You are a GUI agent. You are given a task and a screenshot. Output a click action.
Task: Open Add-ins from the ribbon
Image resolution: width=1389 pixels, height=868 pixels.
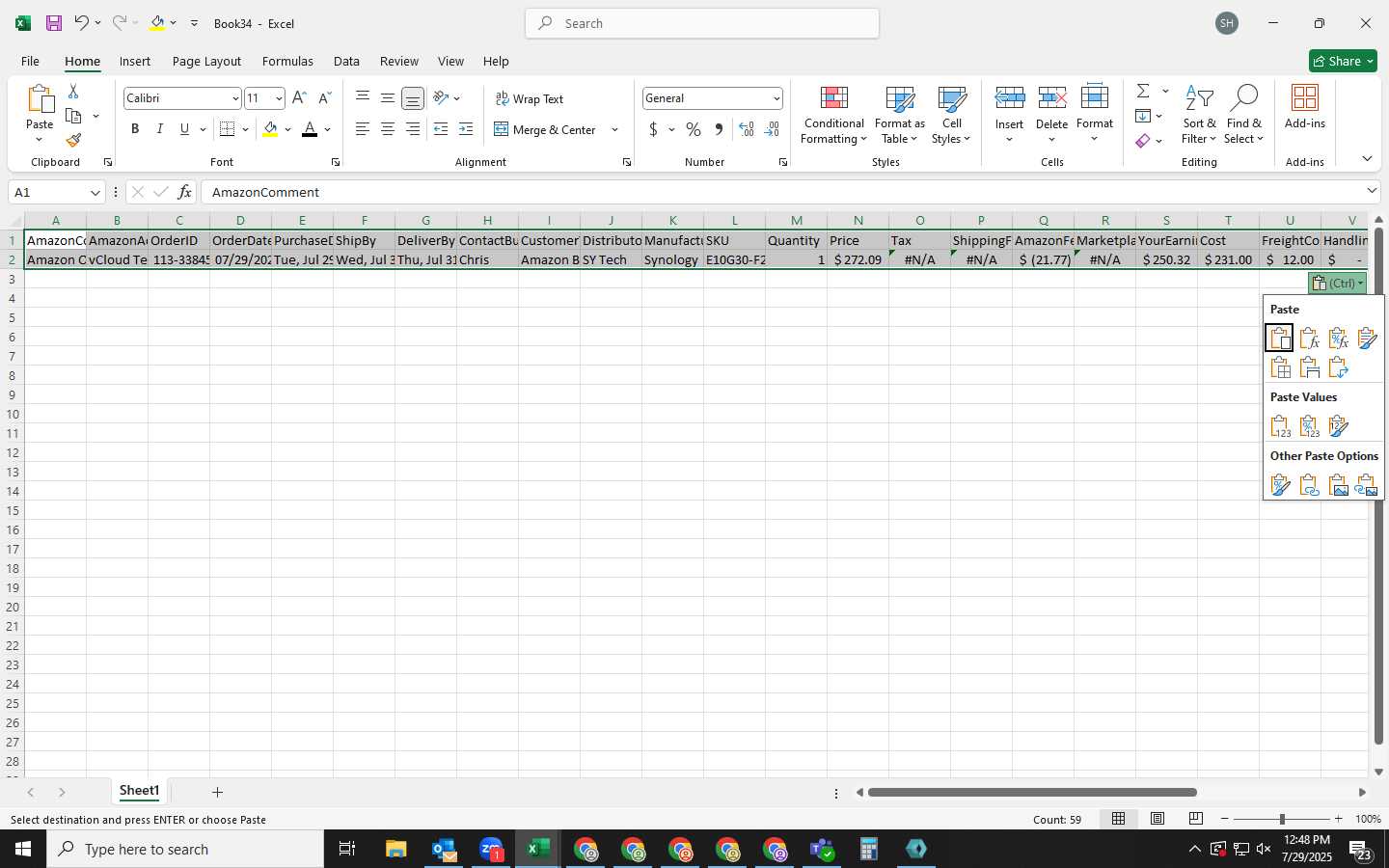pos(1305,108)
